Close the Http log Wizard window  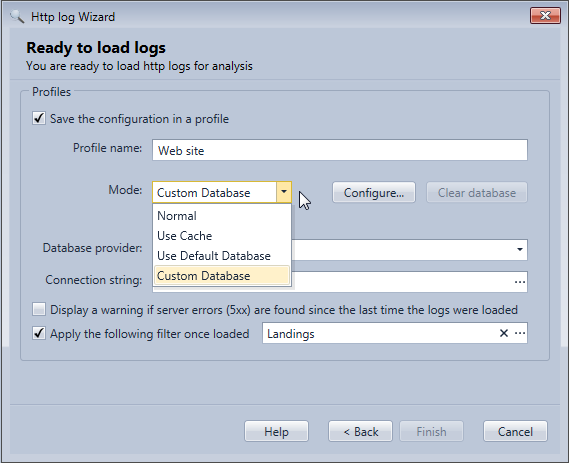(x=545, y=16)
